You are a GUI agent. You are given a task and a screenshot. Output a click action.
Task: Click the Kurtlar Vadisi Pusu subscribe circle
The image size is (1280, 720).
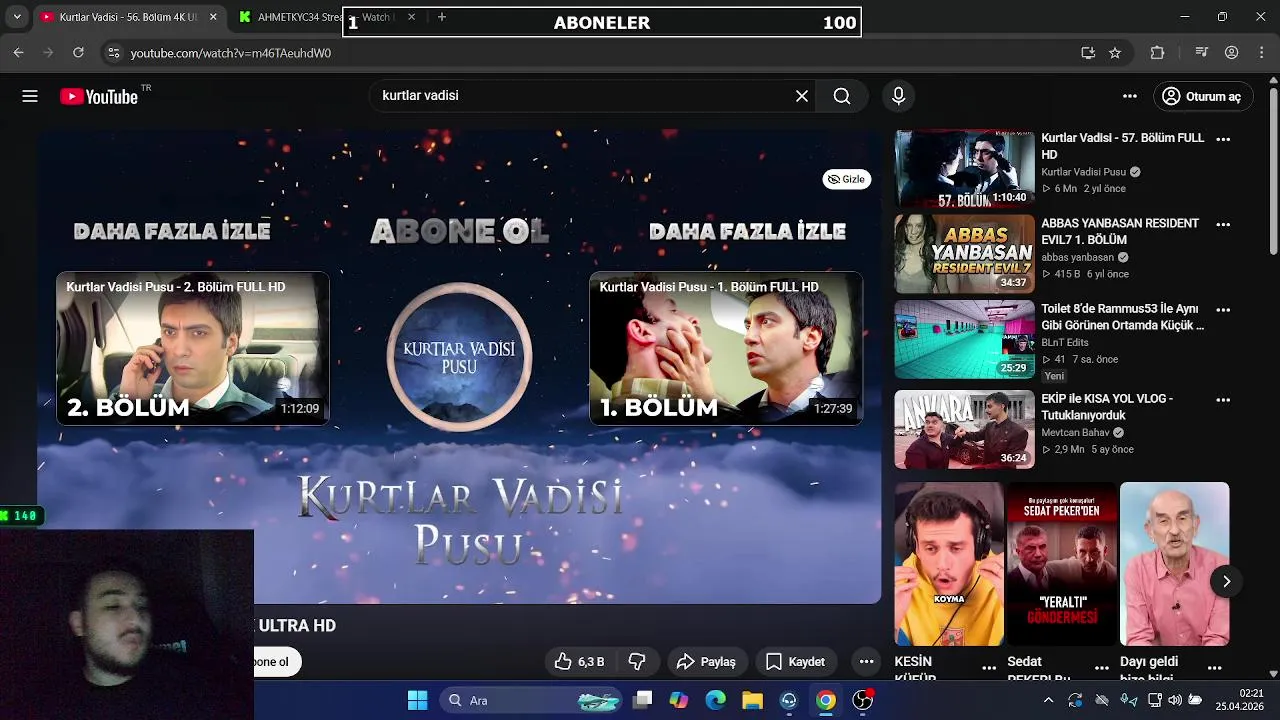point(459,357)
